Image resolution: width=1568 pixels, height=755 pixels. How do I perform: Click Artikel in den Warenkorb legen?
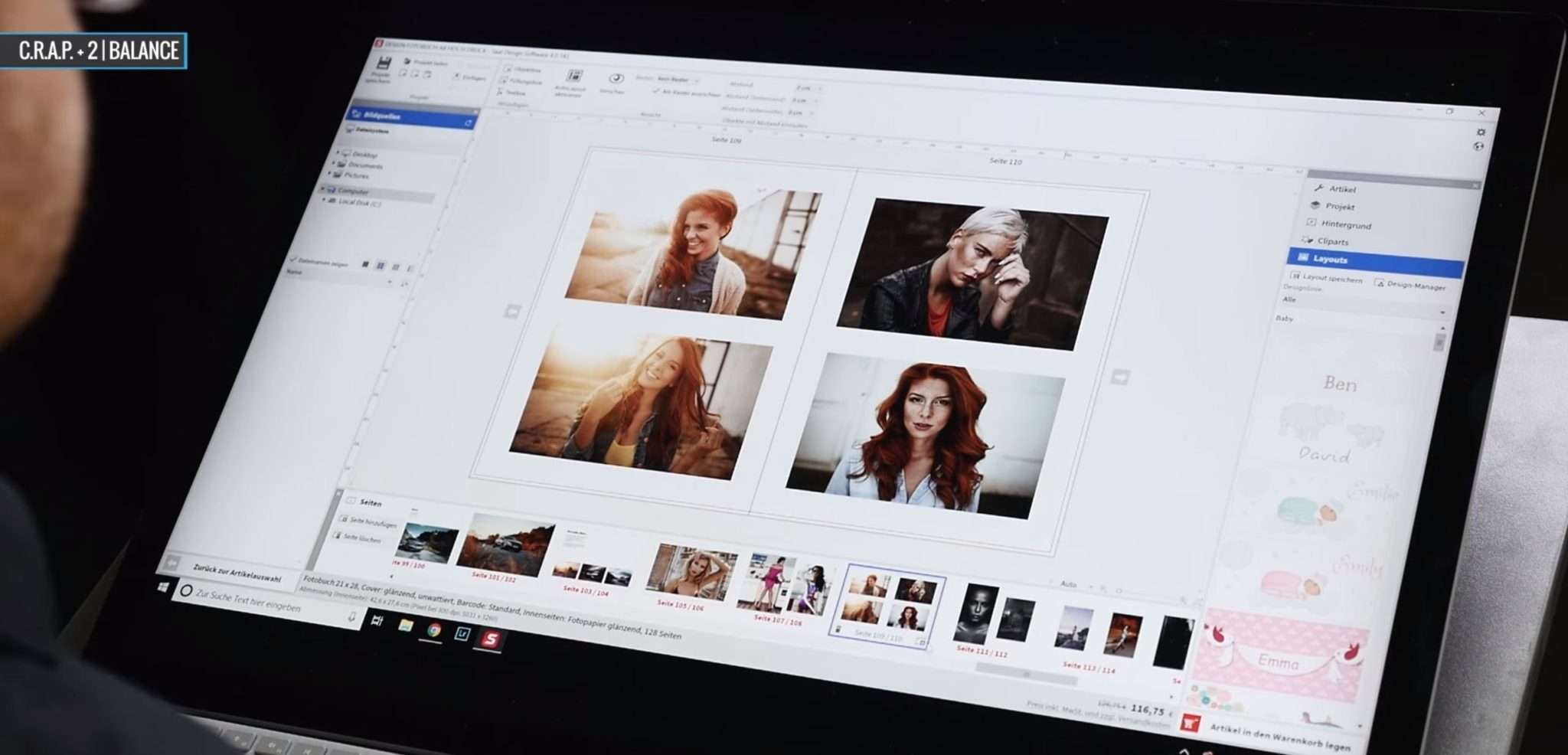(1279, 737)
